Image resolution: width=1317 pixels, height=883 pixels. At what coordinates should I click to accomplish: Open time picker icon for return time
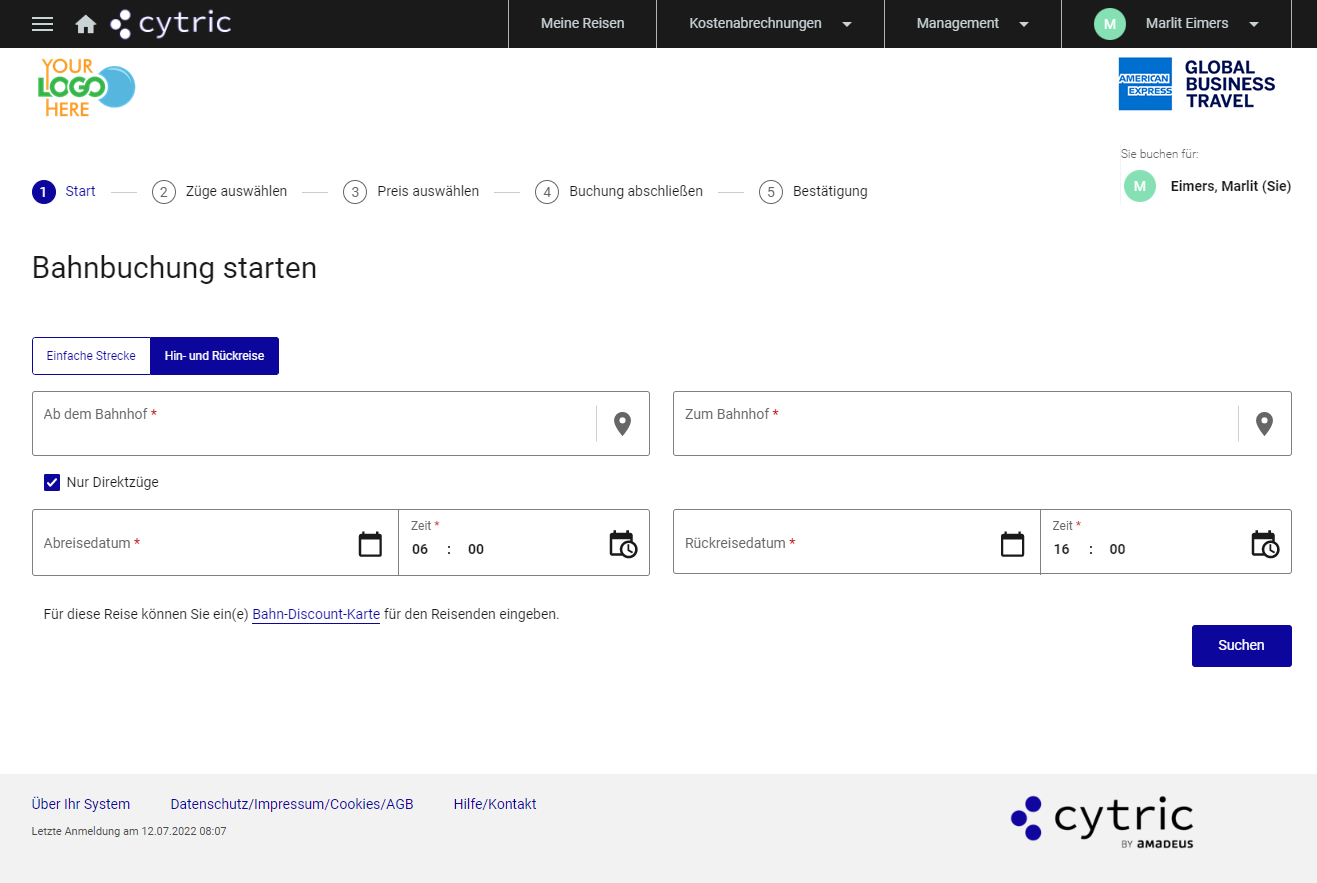[1265, 544]
